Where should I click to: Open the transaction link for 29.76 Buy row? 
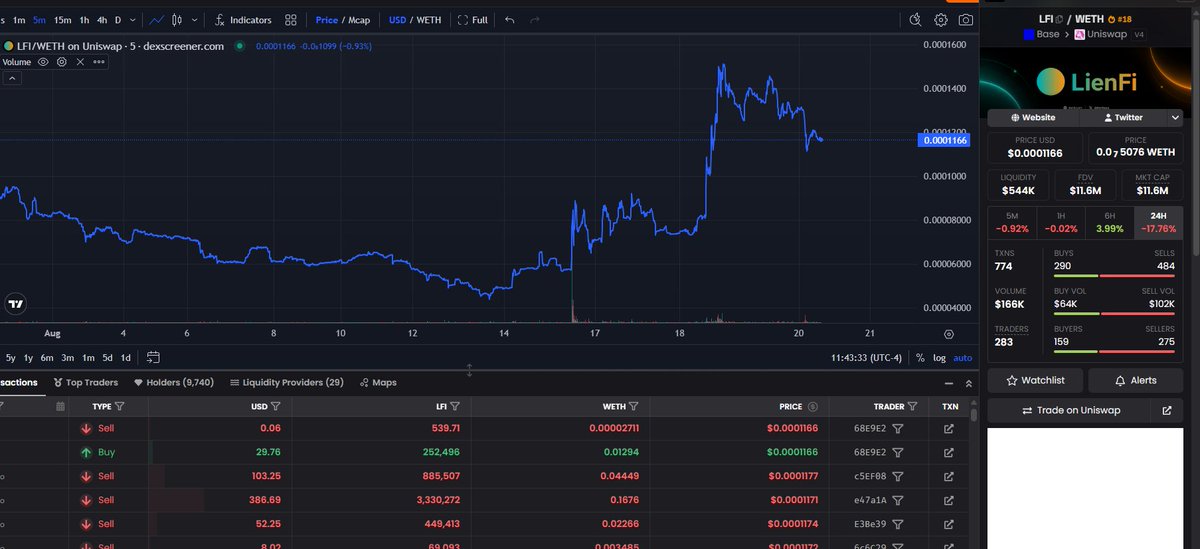point(949,452)
